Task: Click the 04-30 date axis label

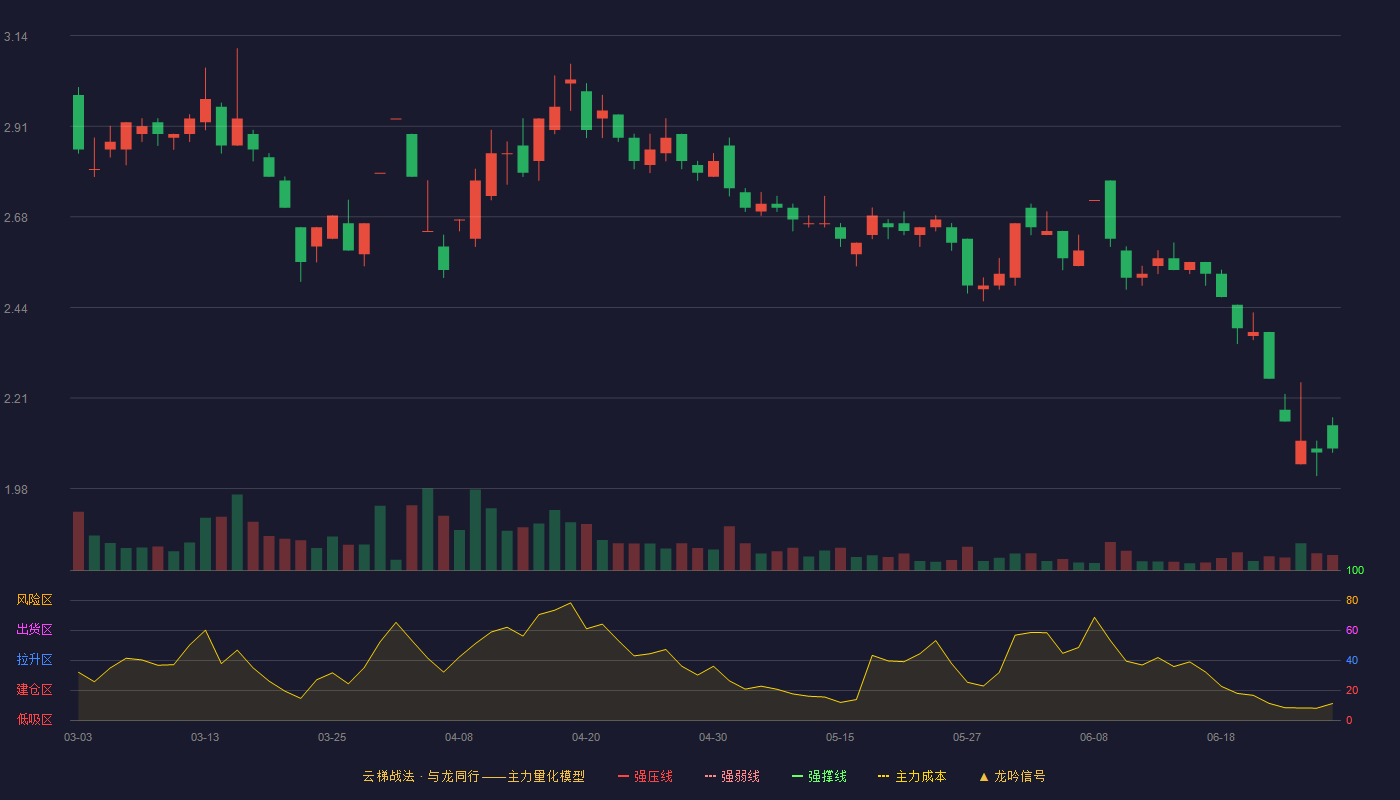Action: click(x=713, y=737)
